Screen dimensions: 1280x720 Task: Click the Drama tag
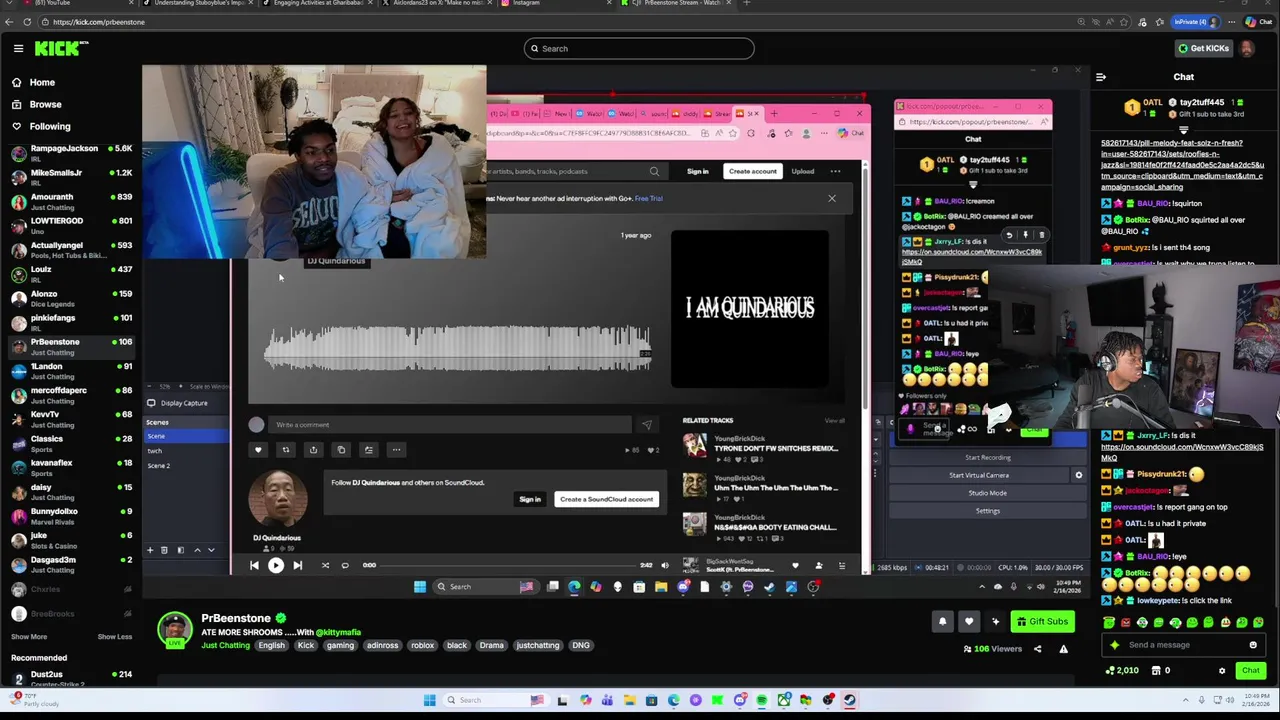pyautogui.click(x=491, y=646)
